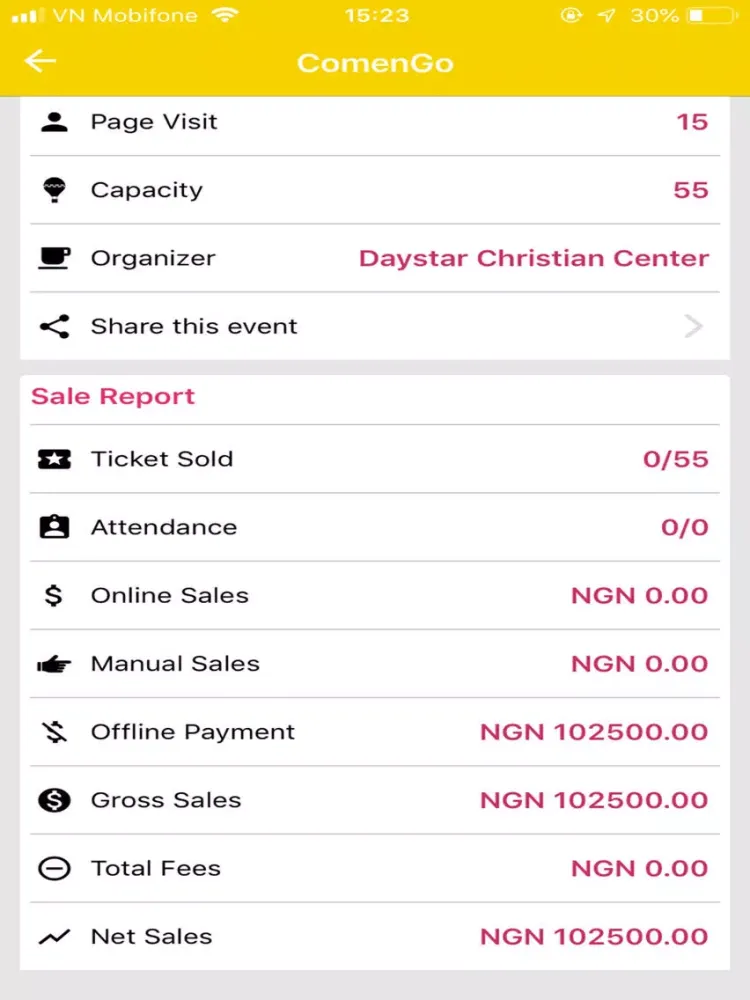This screenshot has width=750, height=1000.
Task: Click the Online Sales dollar icon
Action: click(x=54, y=595)
